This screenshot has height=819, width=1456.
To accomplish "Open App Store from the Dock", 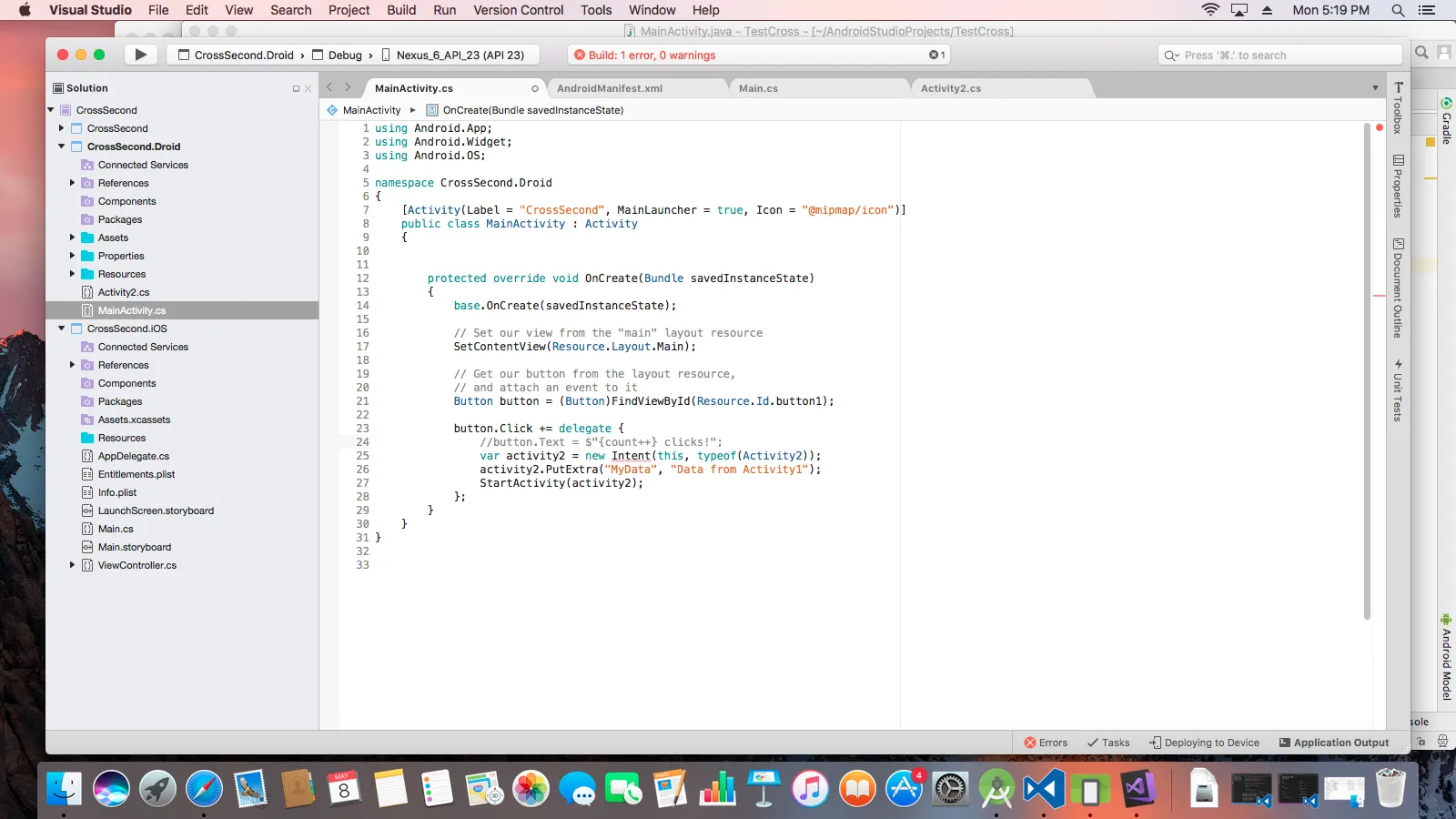I will pos(904,788).
